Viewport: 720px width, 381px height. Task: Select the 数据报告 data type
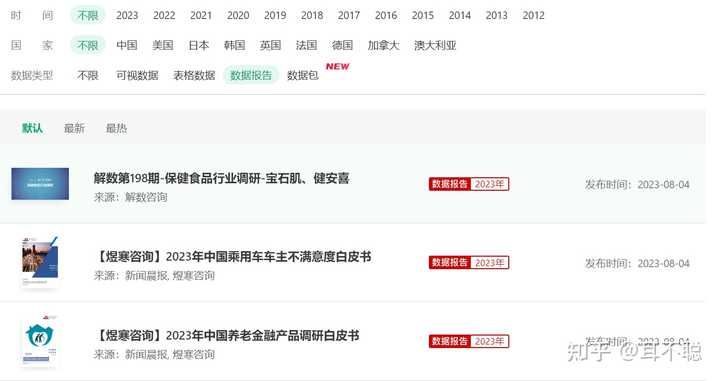pyautogui.click(x=251, y=75)
